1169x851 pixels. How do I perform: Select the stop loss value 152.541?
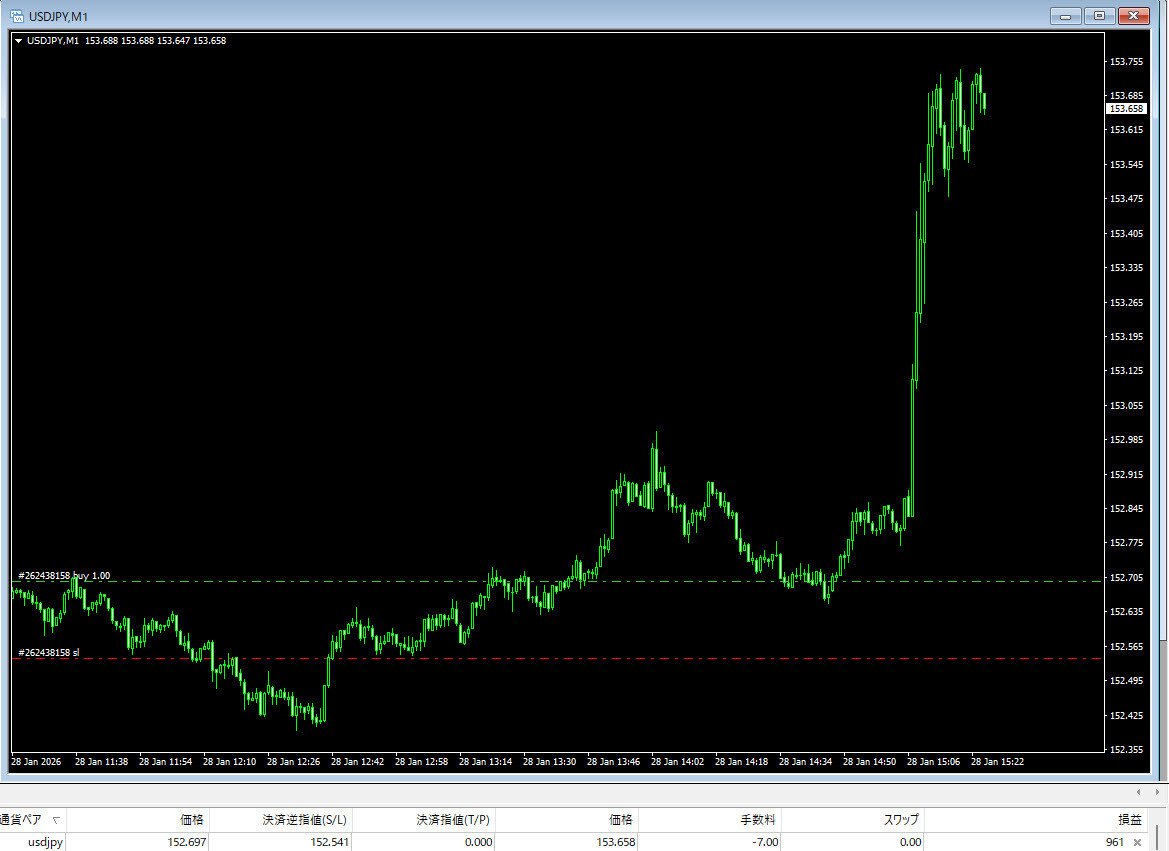click(x=330, y=842)
